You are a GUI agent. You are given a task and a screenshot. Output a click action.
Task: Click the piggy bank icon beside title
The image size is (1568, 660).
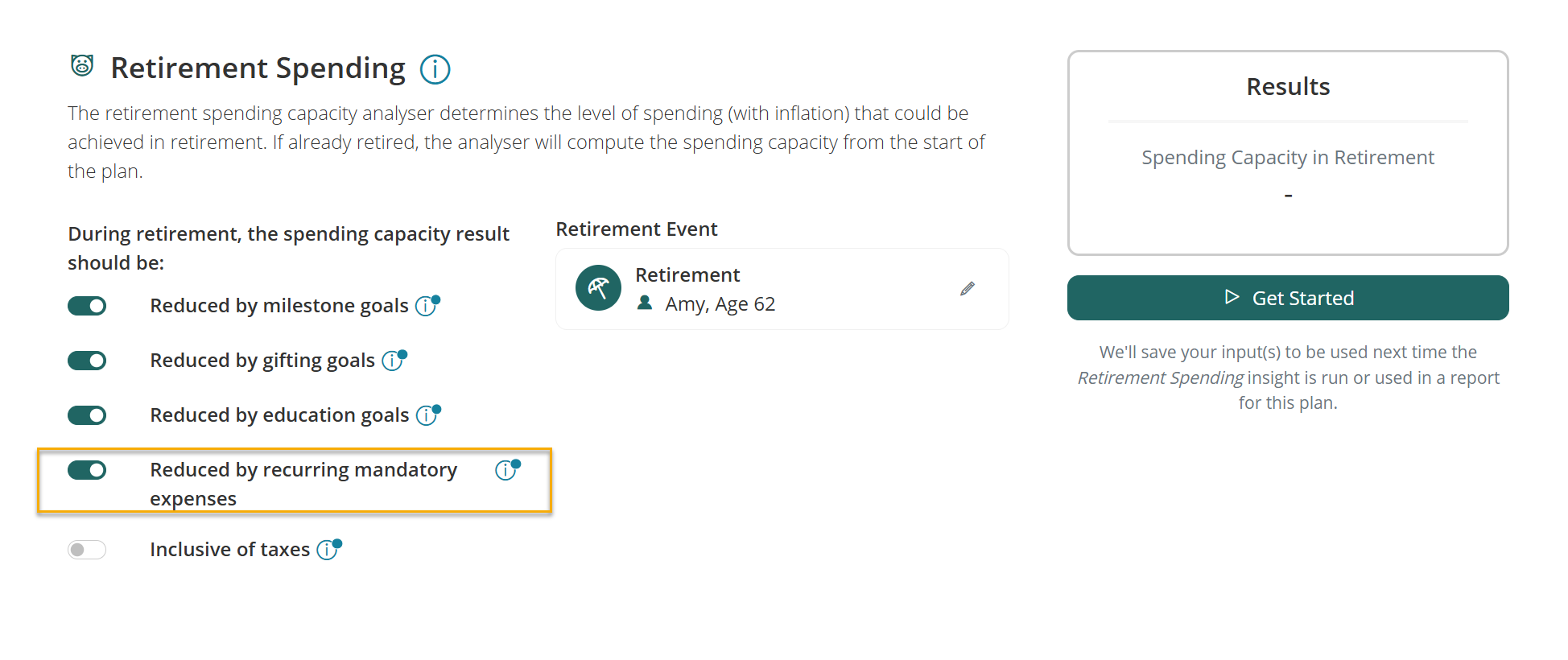82,65
